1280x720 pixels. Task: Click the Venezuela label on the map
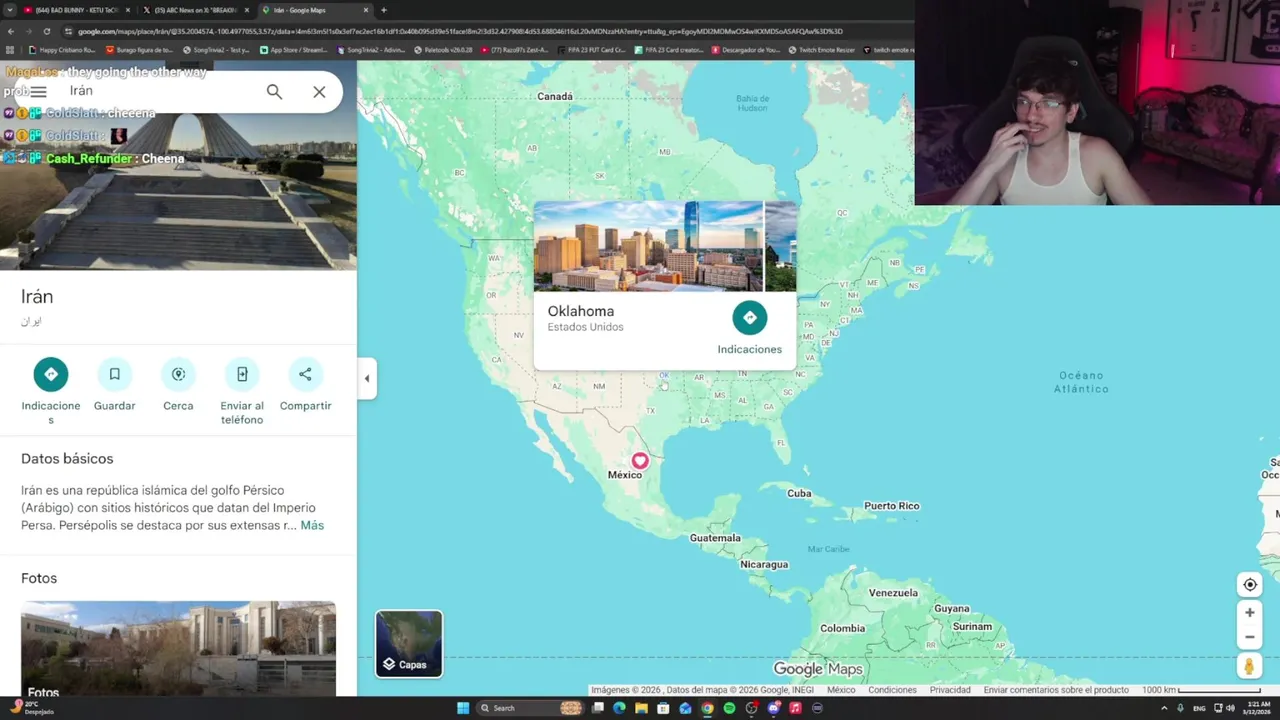coord(893,593)
